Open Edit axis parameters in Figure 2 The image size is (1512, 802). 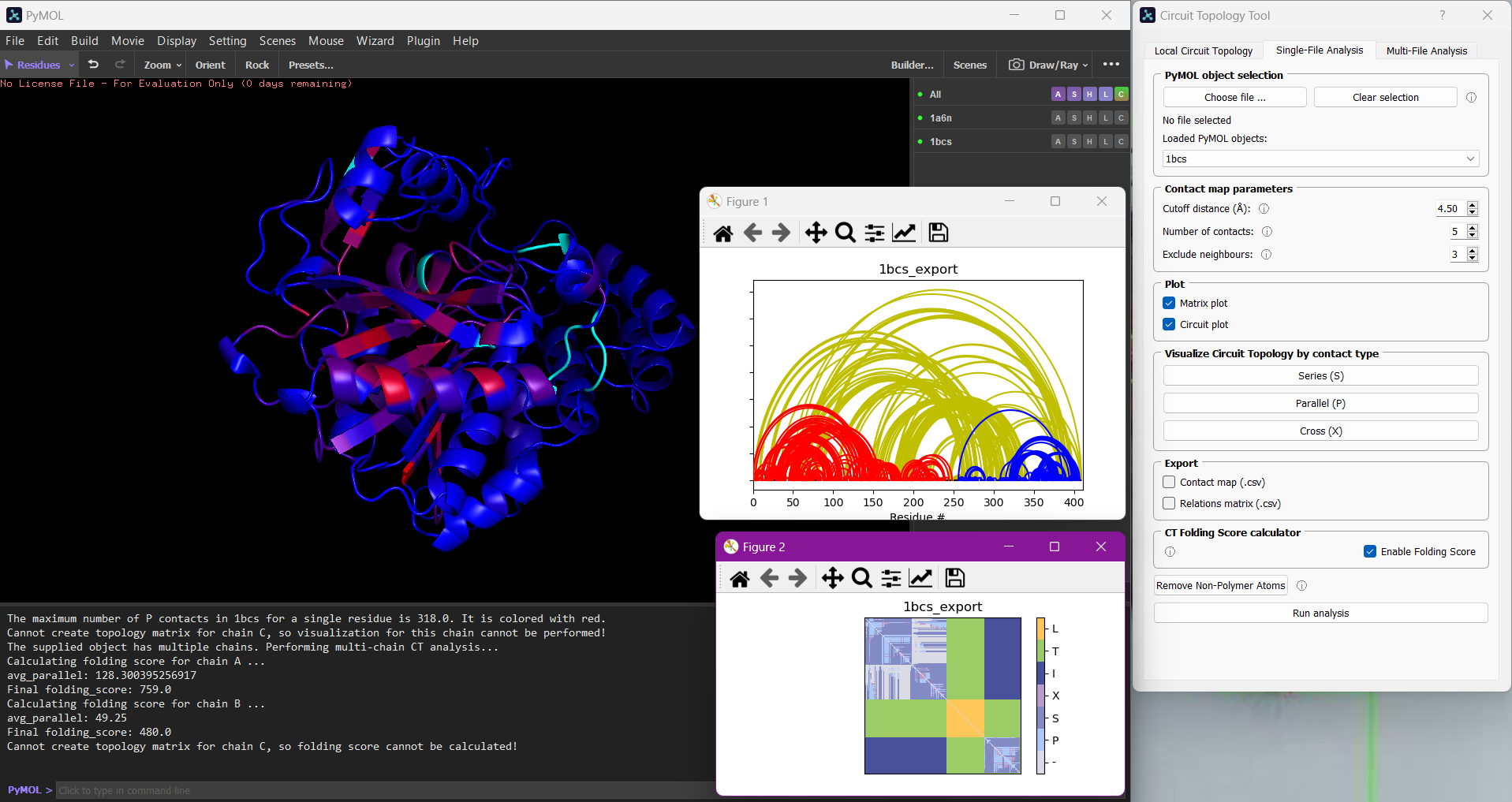(x=920, y=578)
